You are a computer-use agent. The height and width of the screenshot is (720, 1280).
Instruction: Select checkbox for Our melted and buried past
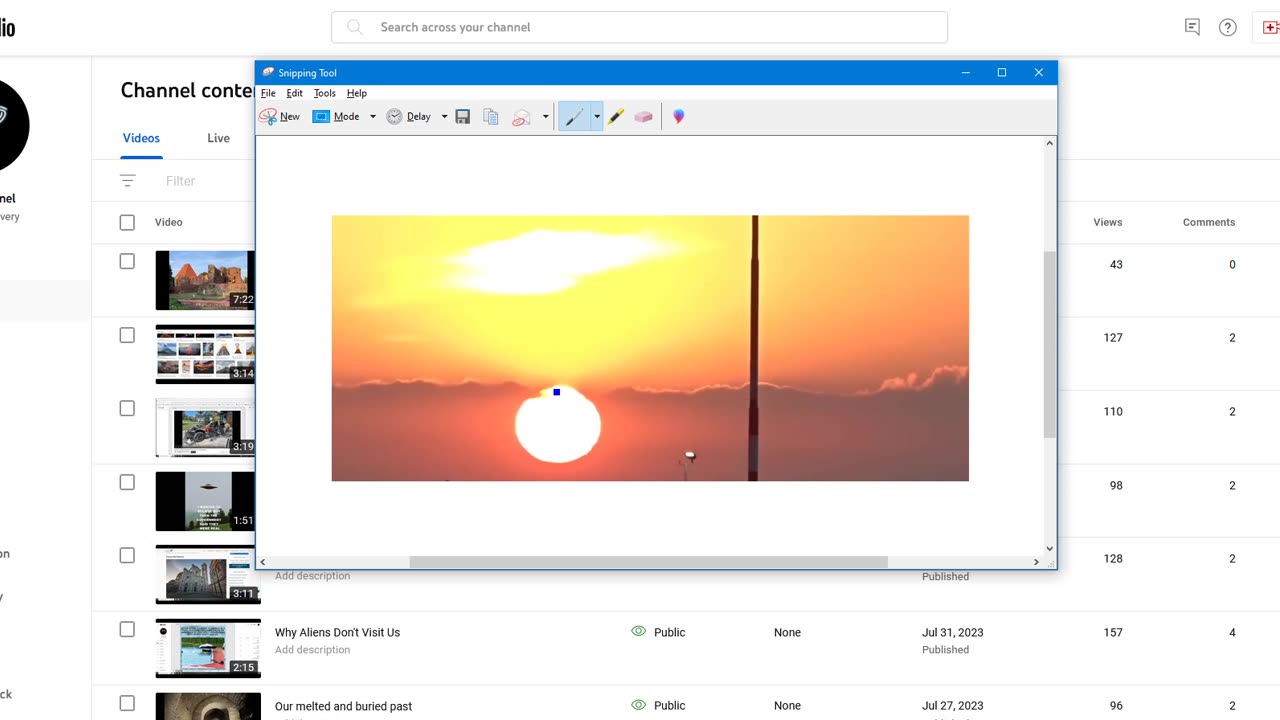pyautogui.click(x=127, y=703)
